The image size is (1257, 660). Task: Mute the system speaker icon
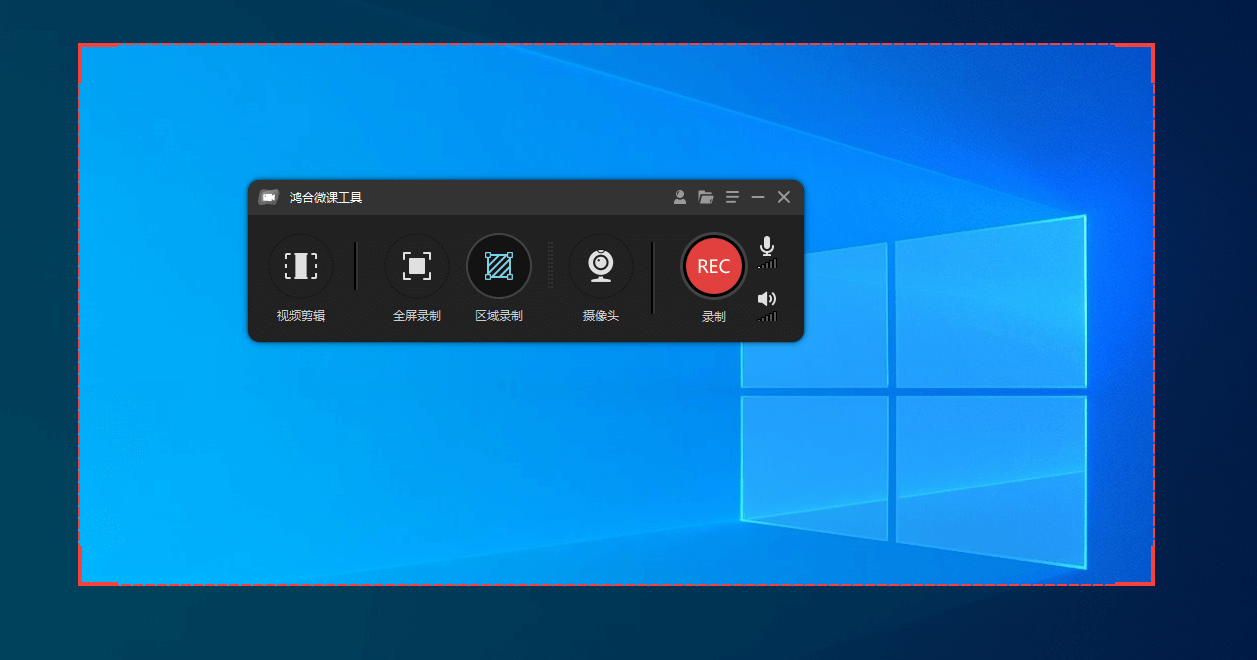[x=767, y=299]
